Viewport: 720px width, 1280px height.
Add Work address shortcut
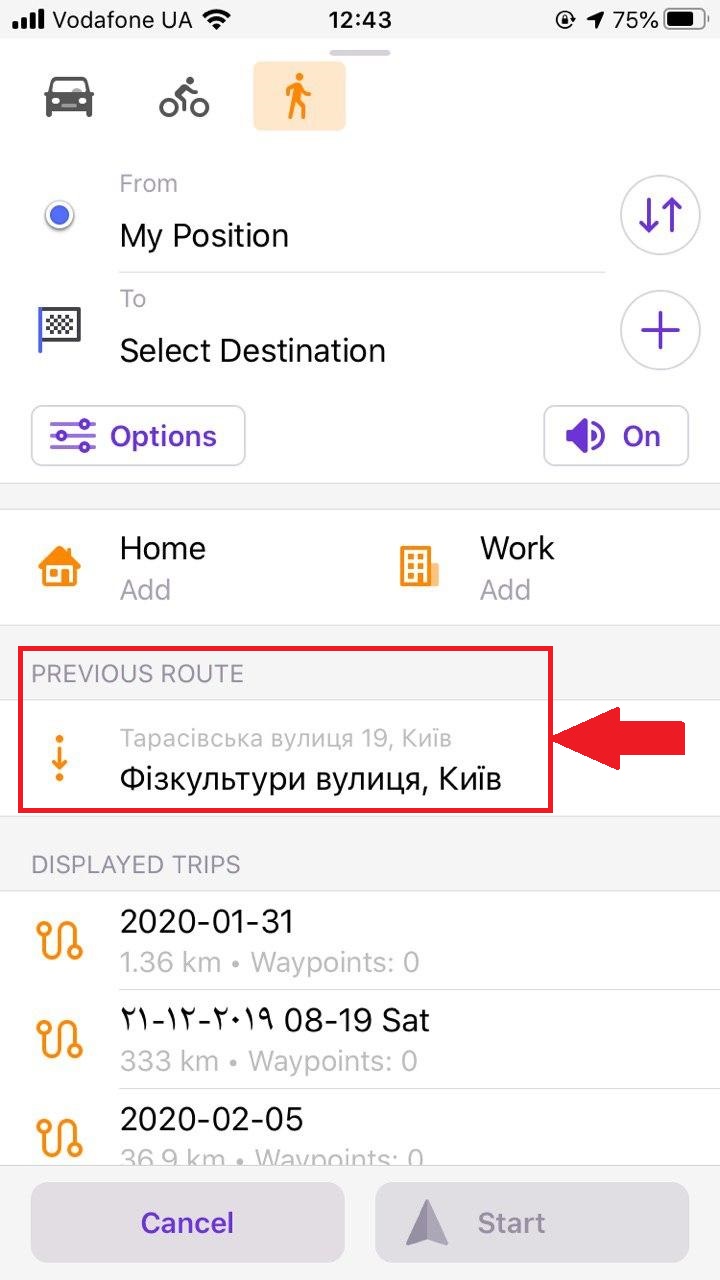(x=517, y=567)
